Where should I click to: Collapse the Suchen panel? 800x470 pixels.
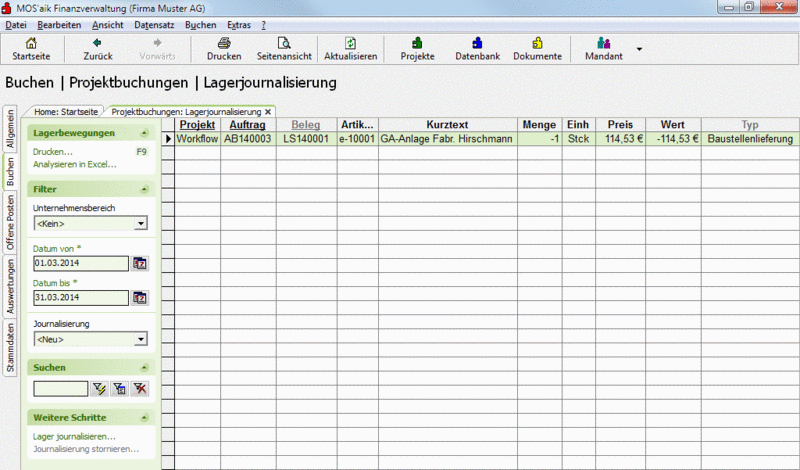pos(144,367)
